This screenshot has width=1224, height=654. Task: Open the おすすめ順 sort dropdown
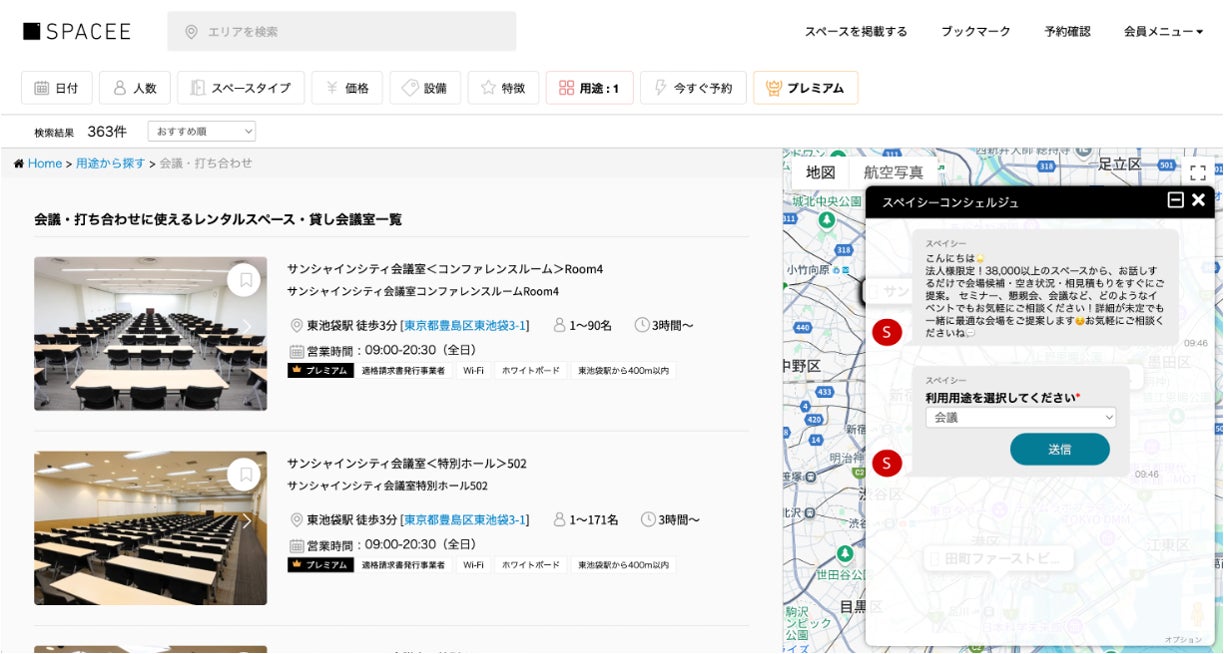pyautogui.click(x=201, y=131)
